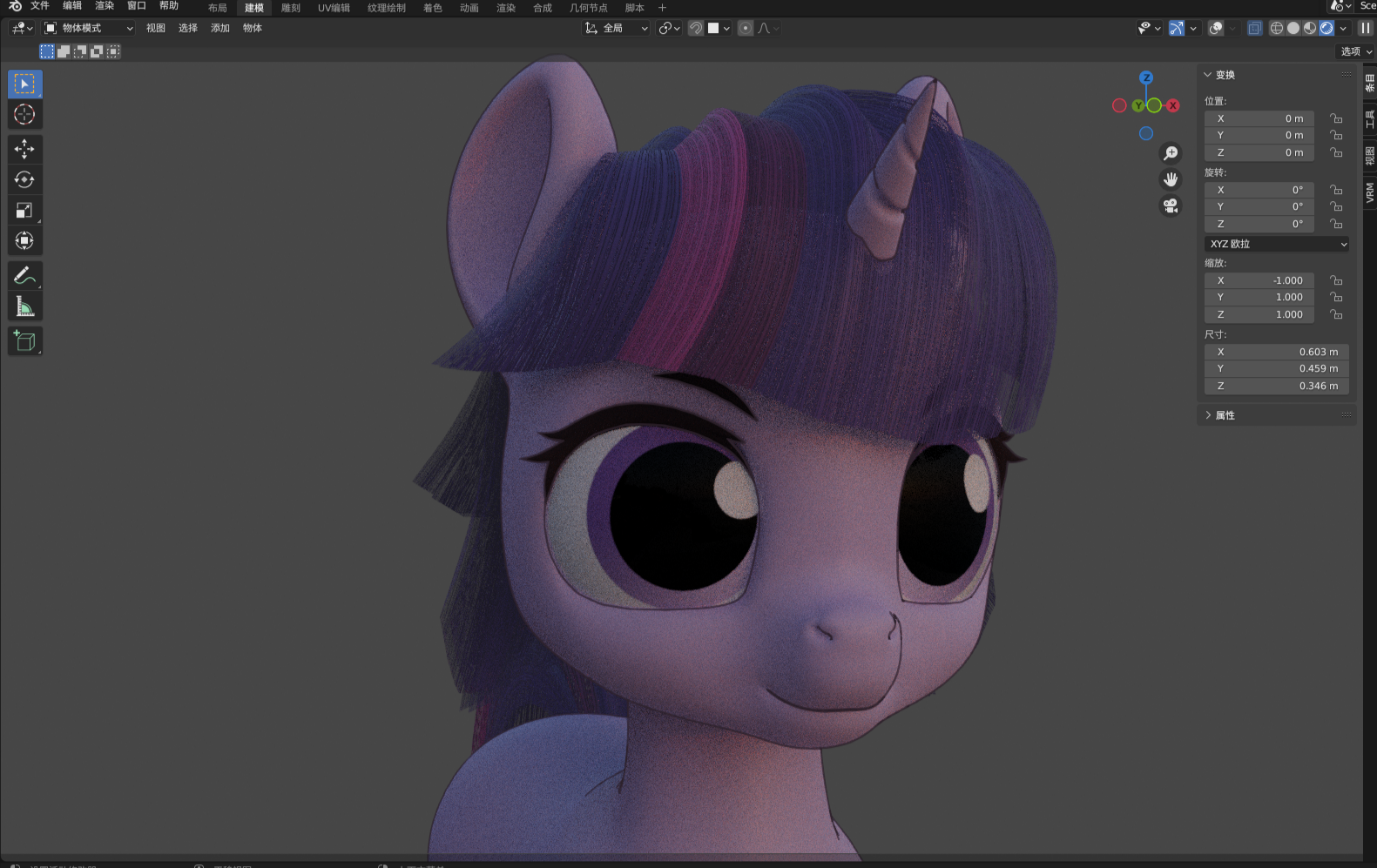Select the Measure tool
Viewport: 1377px width, 868px height.
24,306
